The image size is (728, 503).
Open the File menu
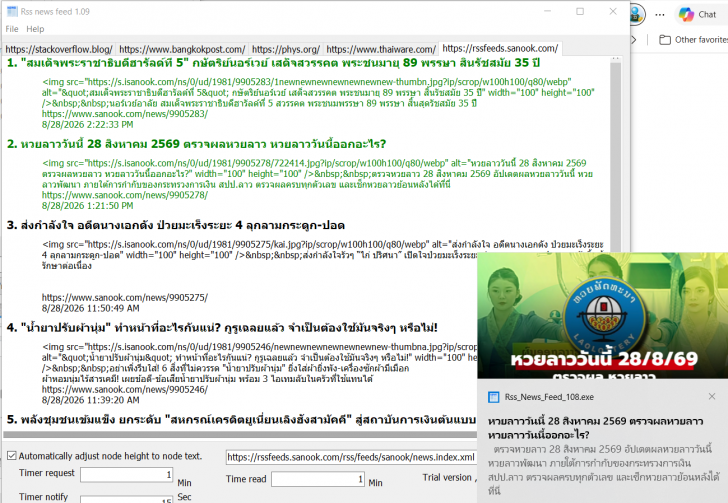point(12,29)
